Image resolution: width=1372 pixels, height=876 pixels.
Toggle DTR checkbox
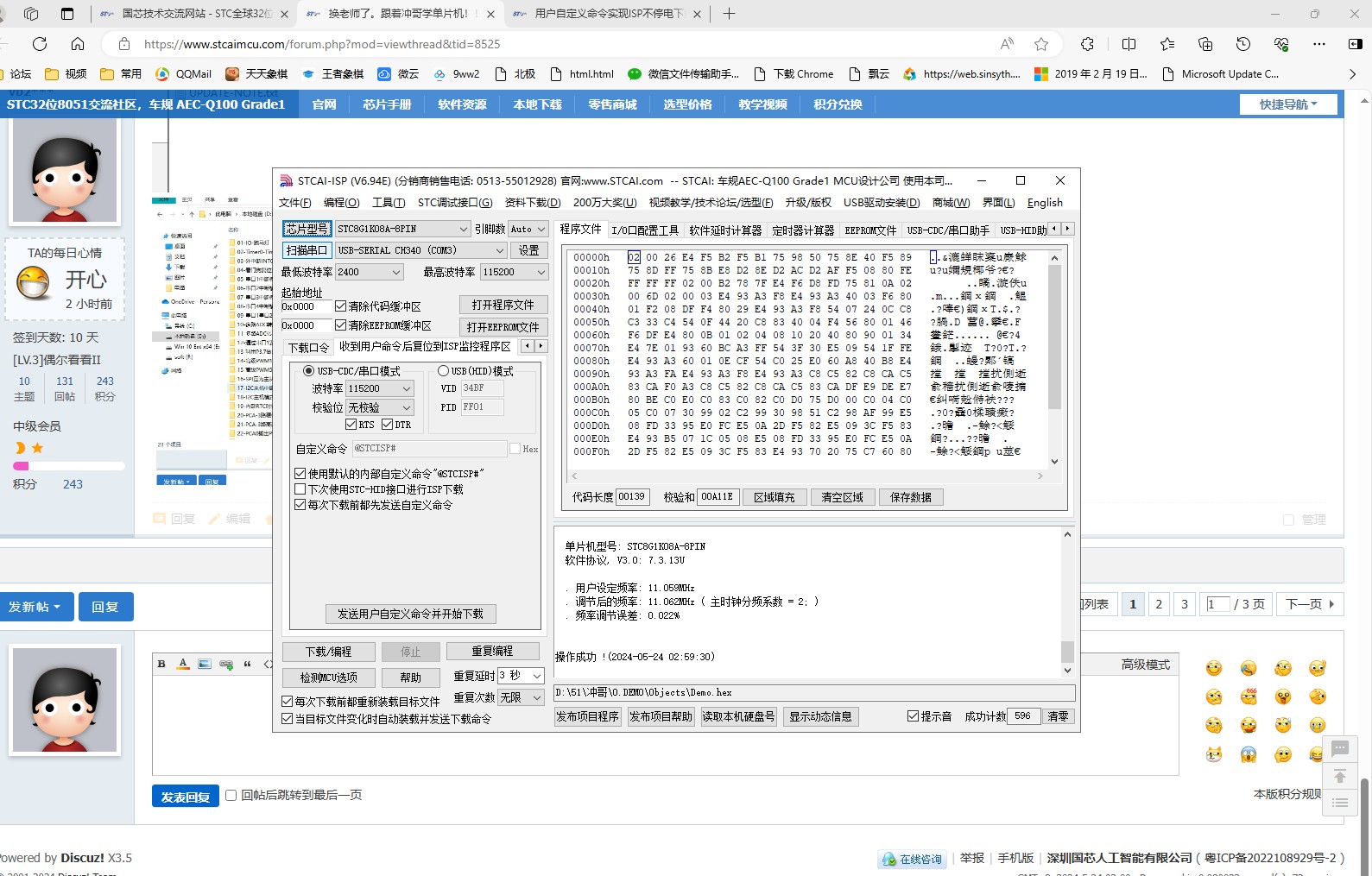point(388,425)
